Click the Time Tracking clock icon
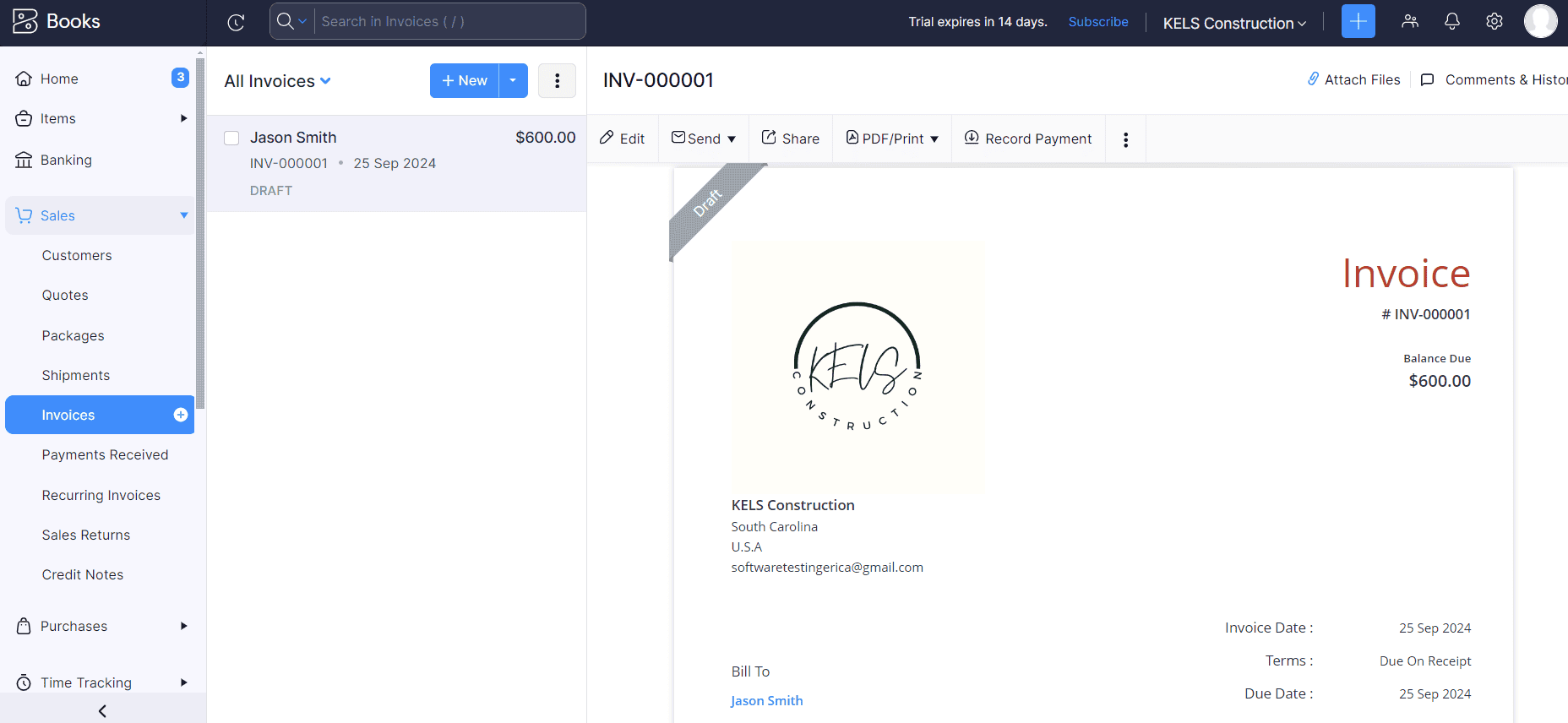 pyautogui.click(x=24, y=682)
